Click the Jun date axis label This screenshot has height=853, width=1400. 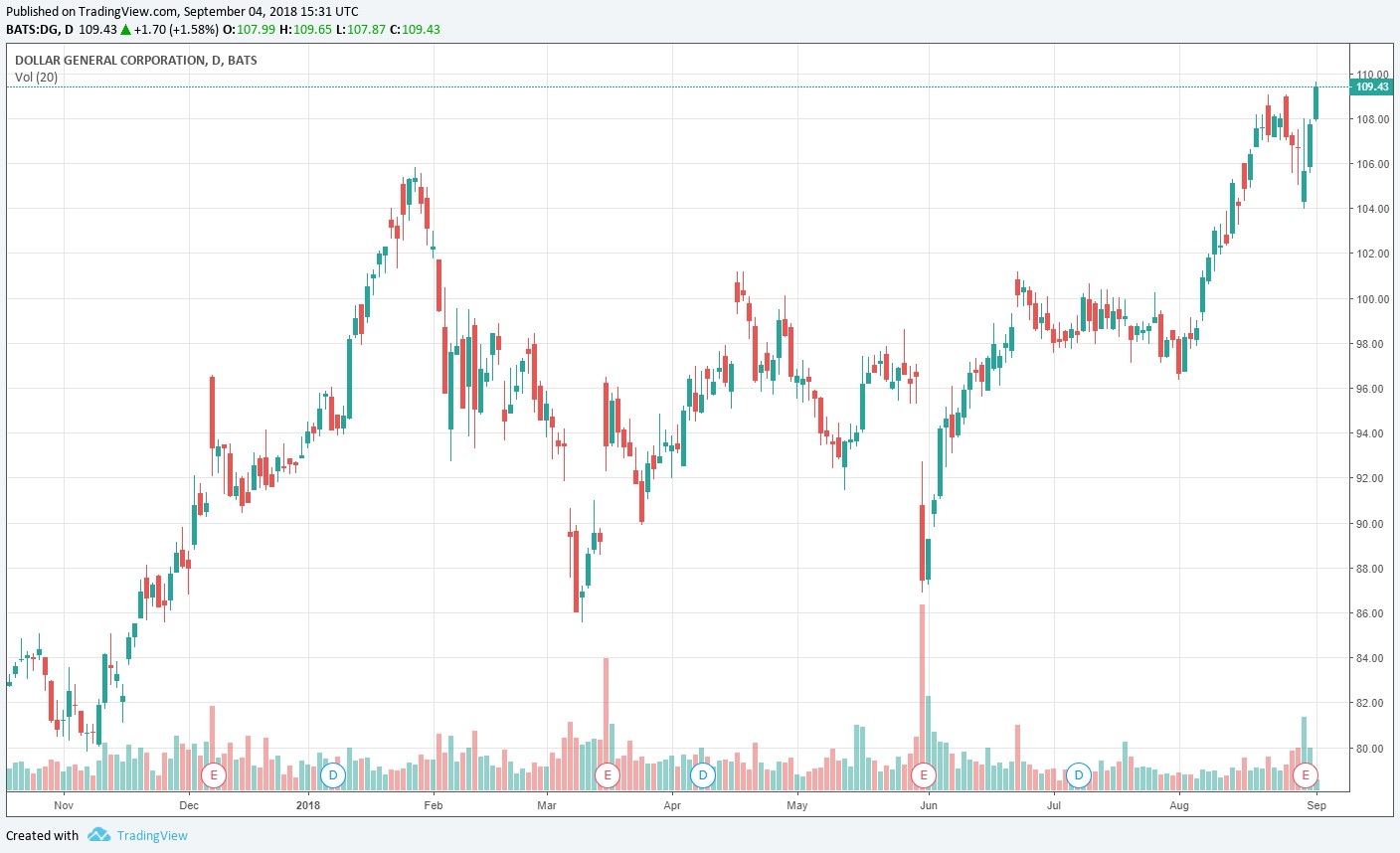point(928,805)
